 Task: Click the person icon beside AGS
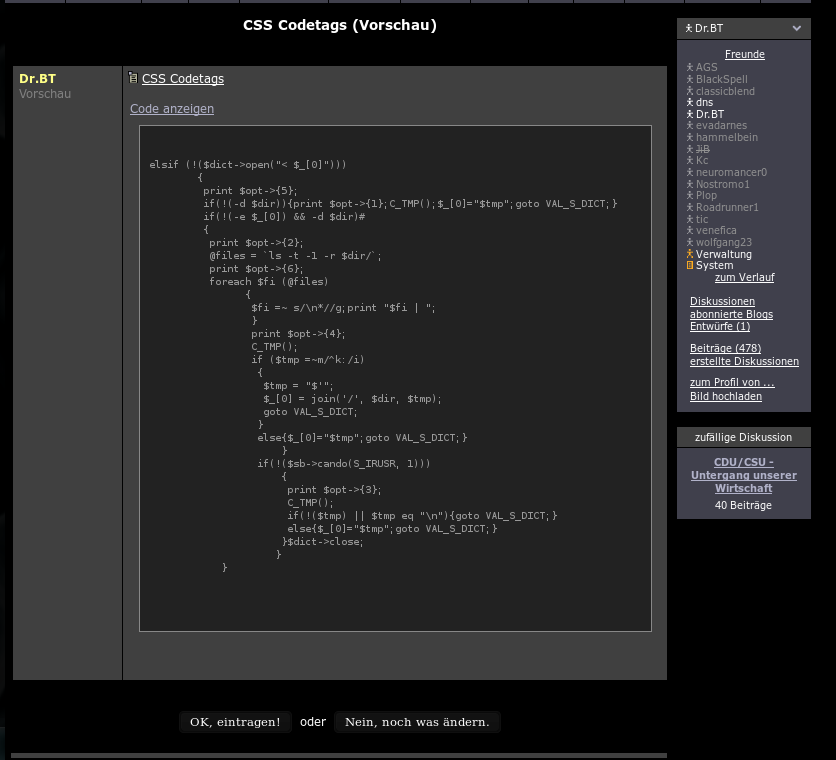coord(688,66)
